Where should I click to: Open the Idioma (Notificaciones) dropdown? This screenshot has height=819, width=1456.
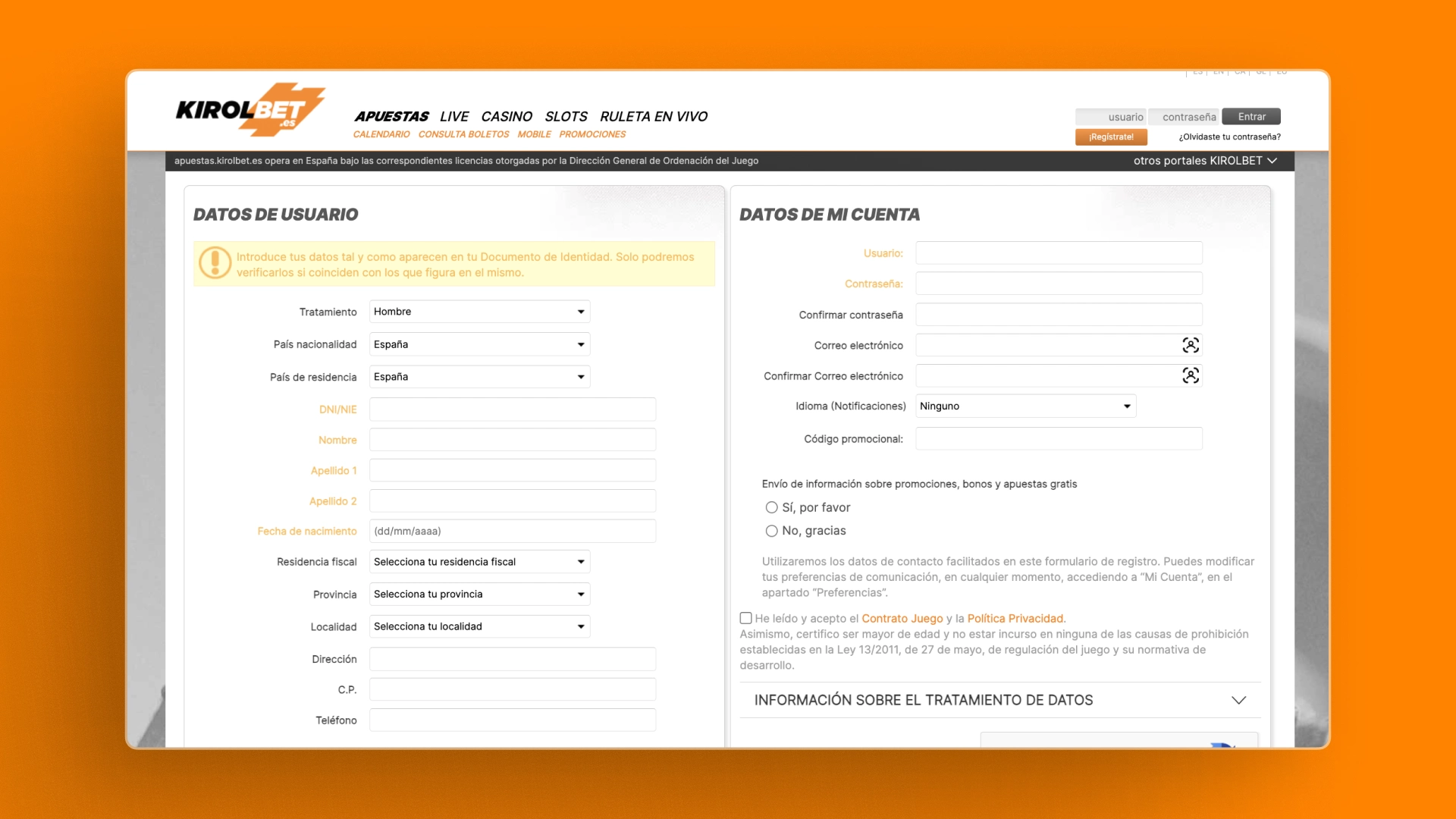(x=1025, y=406)
